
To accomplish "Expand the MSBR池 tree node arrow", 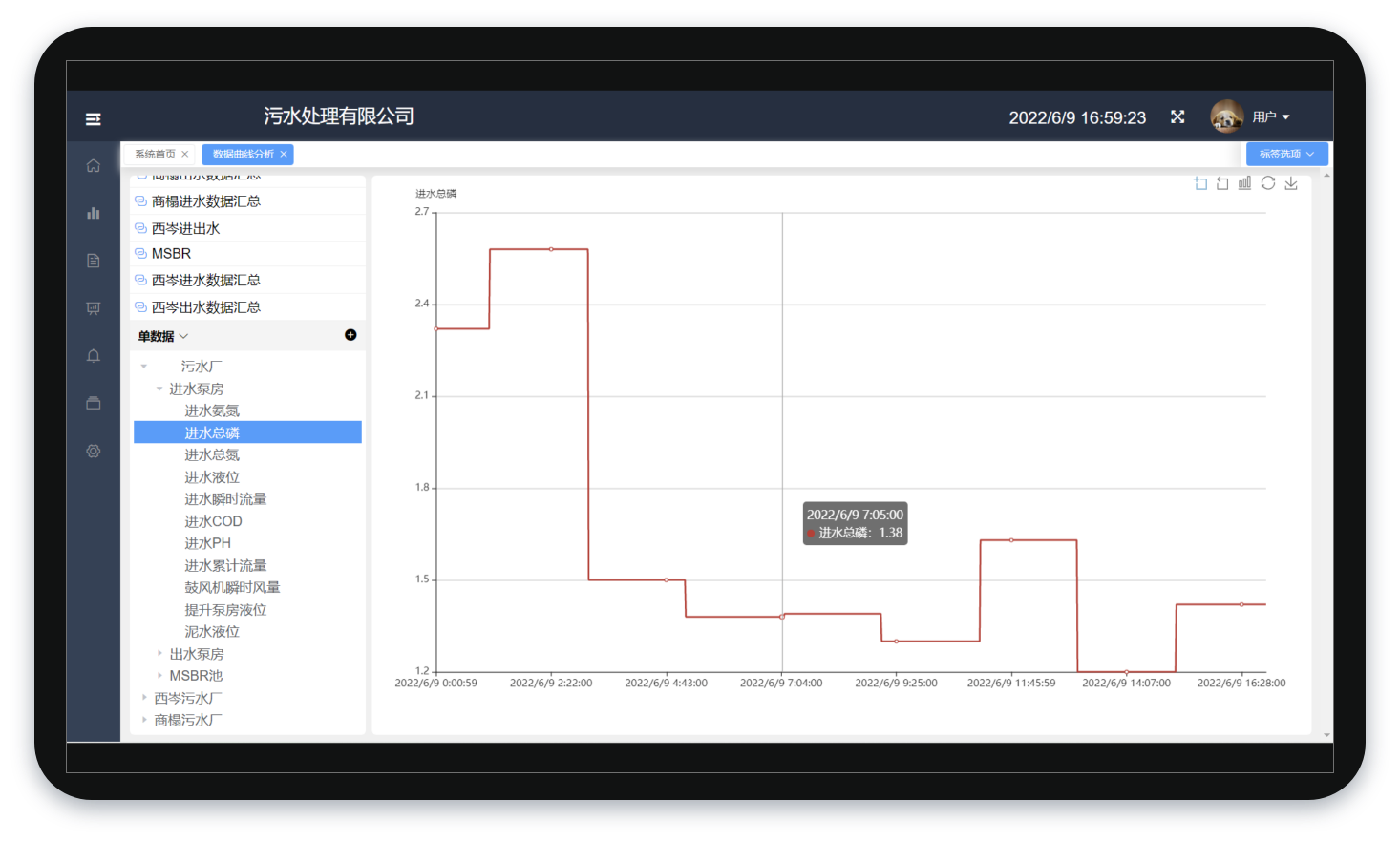I will (x=159, y=675).
